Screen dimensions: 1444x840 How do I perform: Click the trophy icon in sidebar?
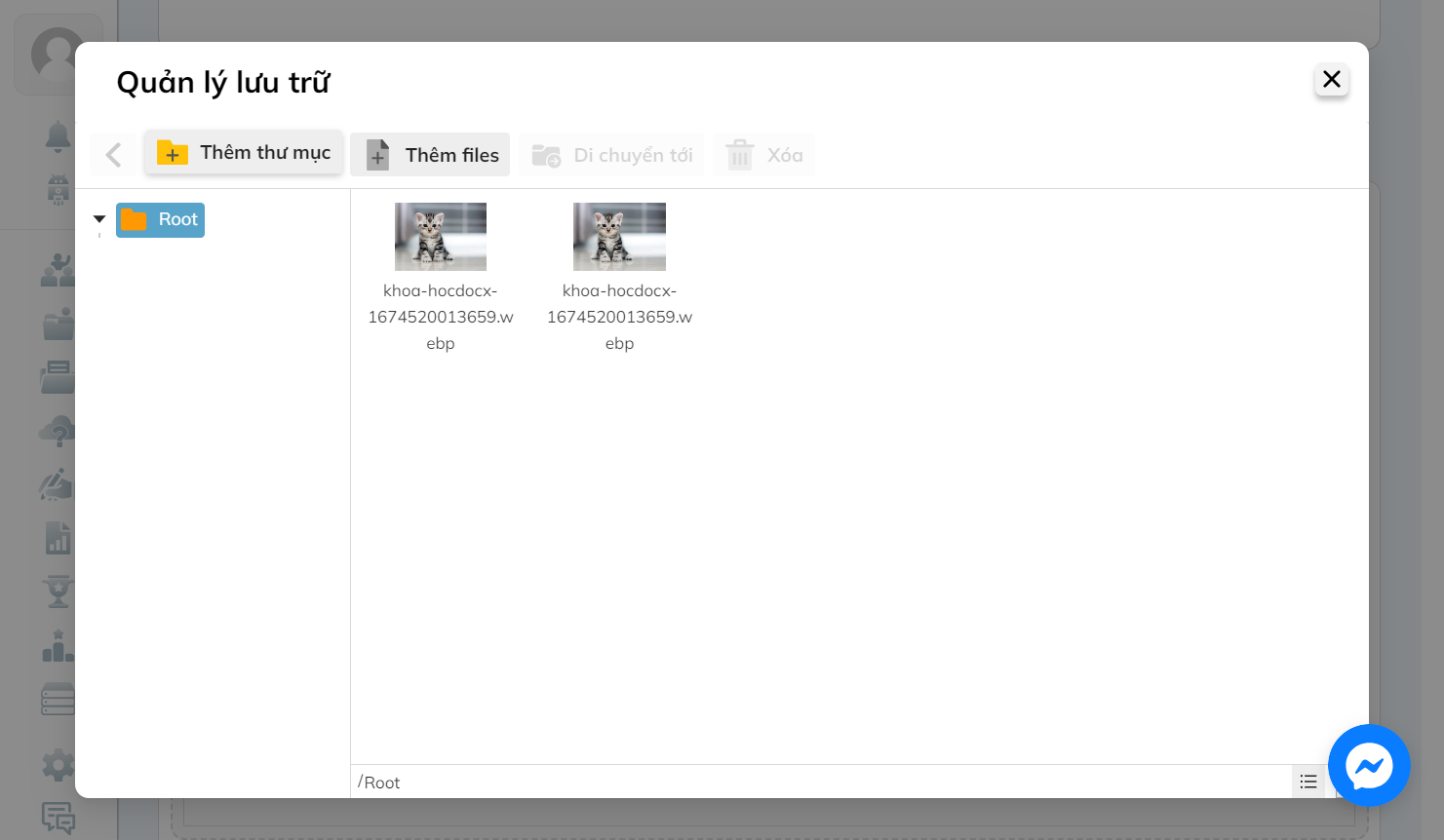point(59,592)
